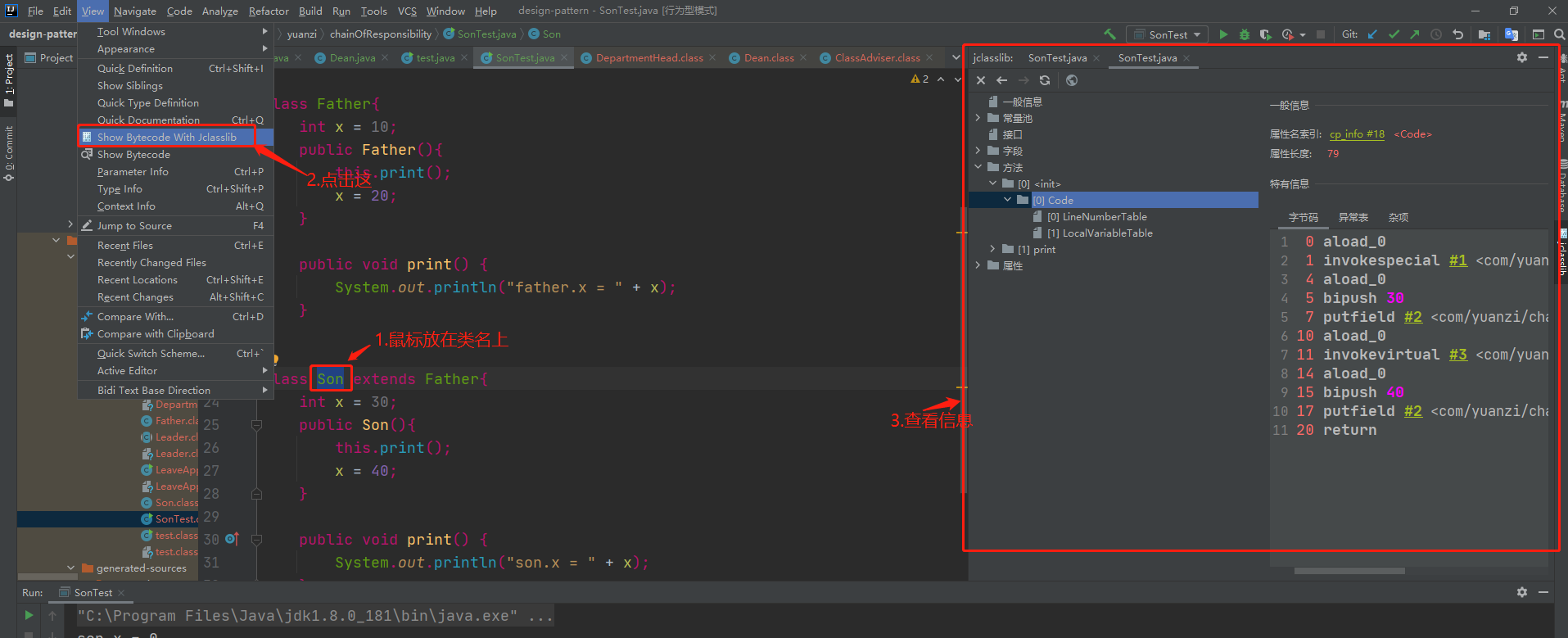The image size is (1568, 638).
Task: Close jclasslib view with X icon
Action: [981, 80]
